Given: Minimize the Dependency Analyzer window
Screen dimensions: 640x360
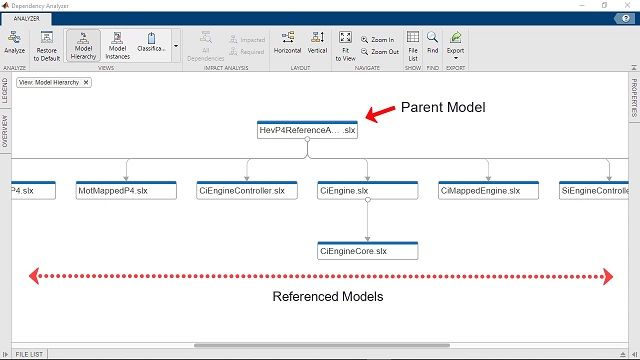Looking at the screenshot, I should click(582, 5).
